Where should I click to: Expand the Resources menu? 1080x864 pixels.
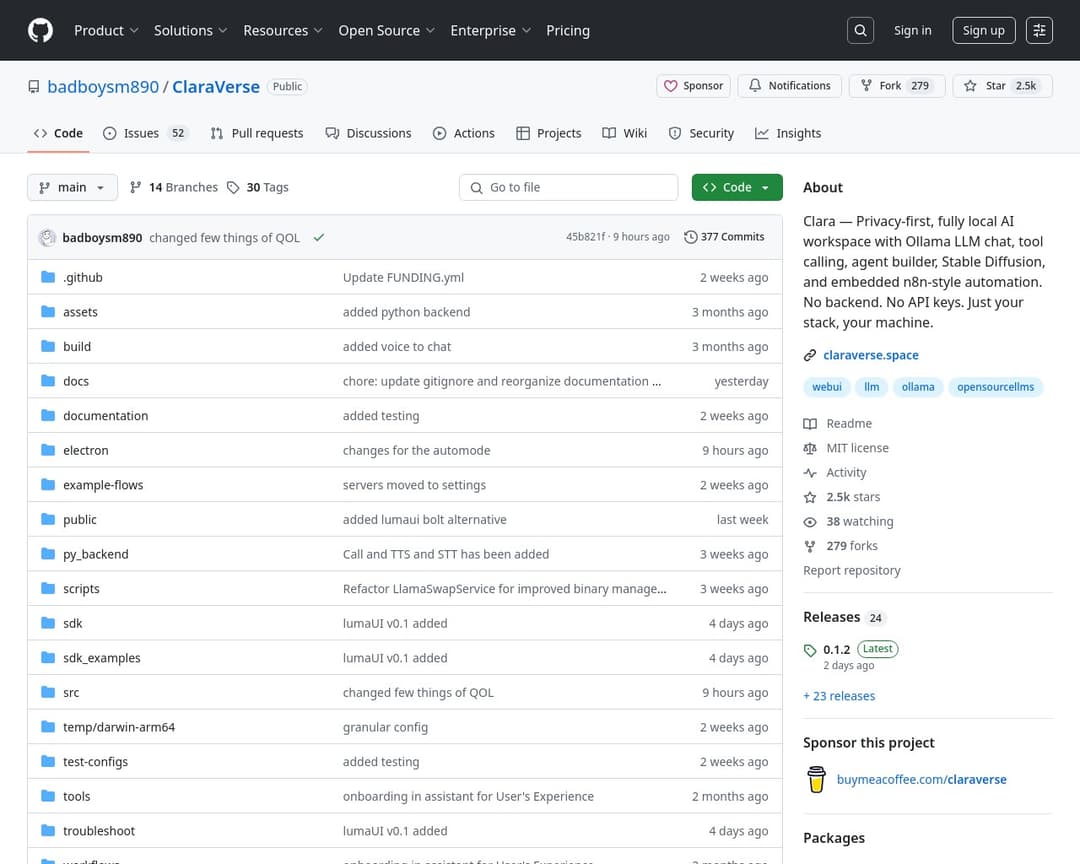tap(282, 30)
